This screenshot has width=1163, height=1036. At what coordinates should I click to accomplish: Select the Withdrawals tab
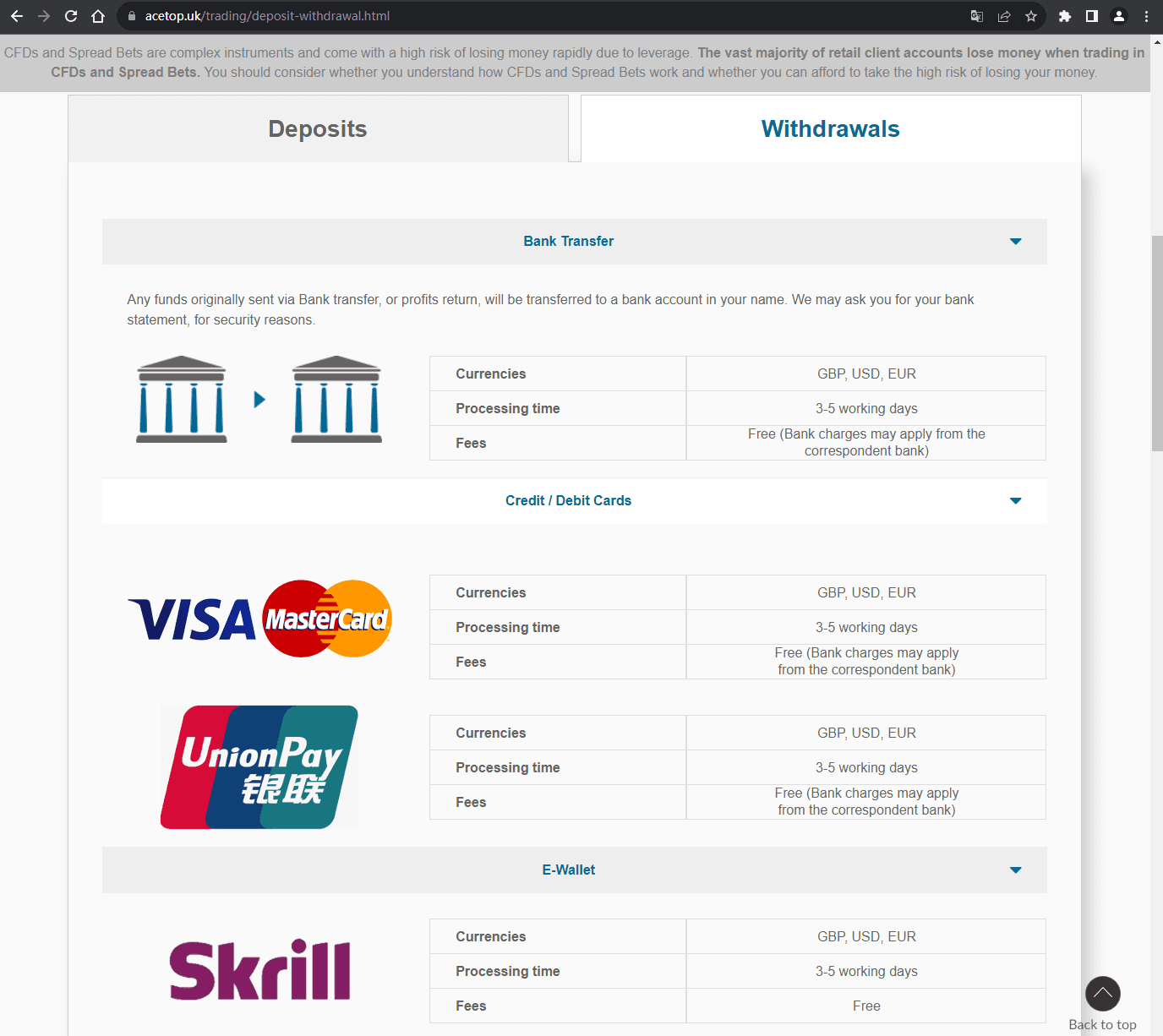[831, 128]
